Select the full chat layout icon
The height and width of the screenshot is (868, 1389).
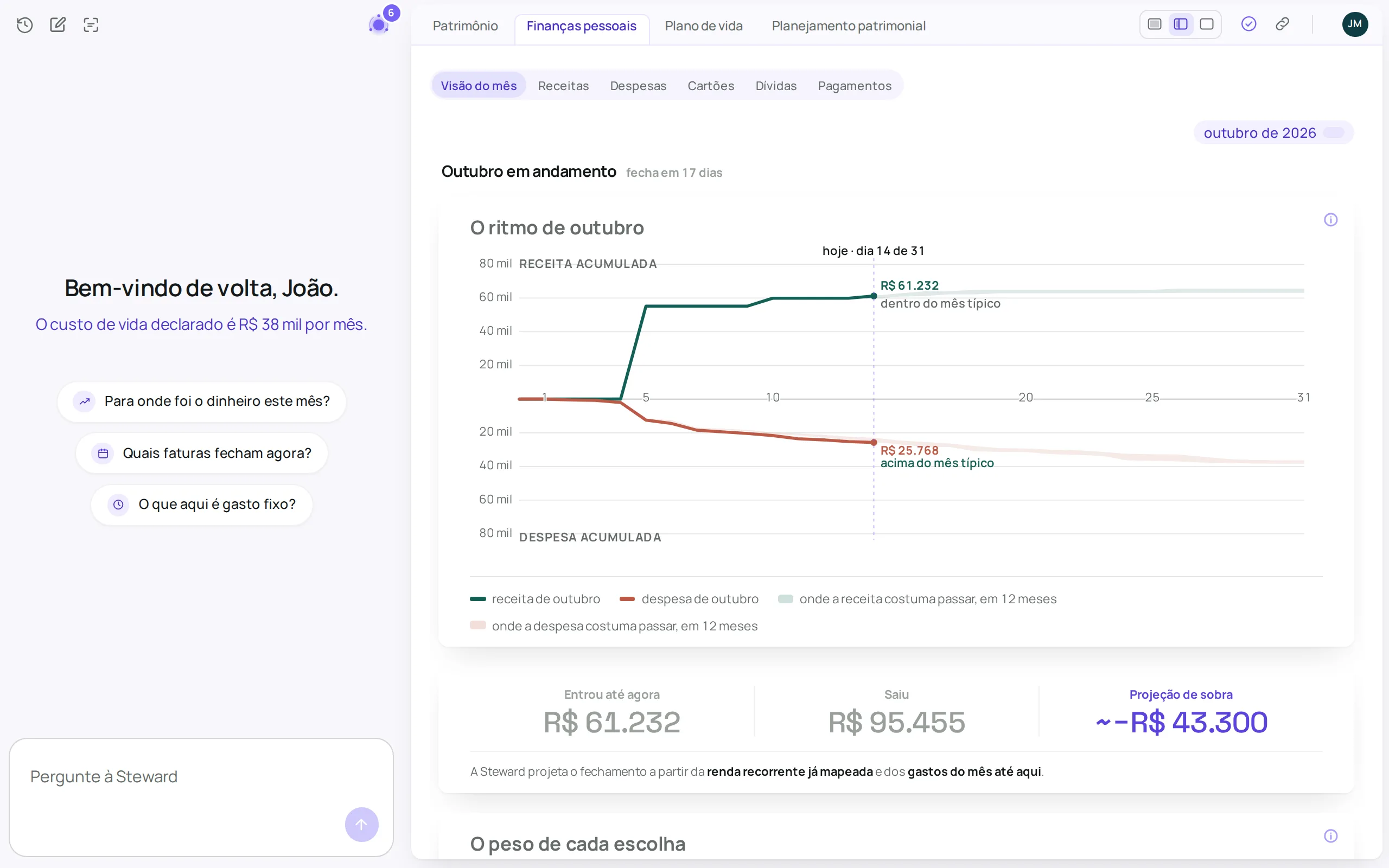point(1154,24)
